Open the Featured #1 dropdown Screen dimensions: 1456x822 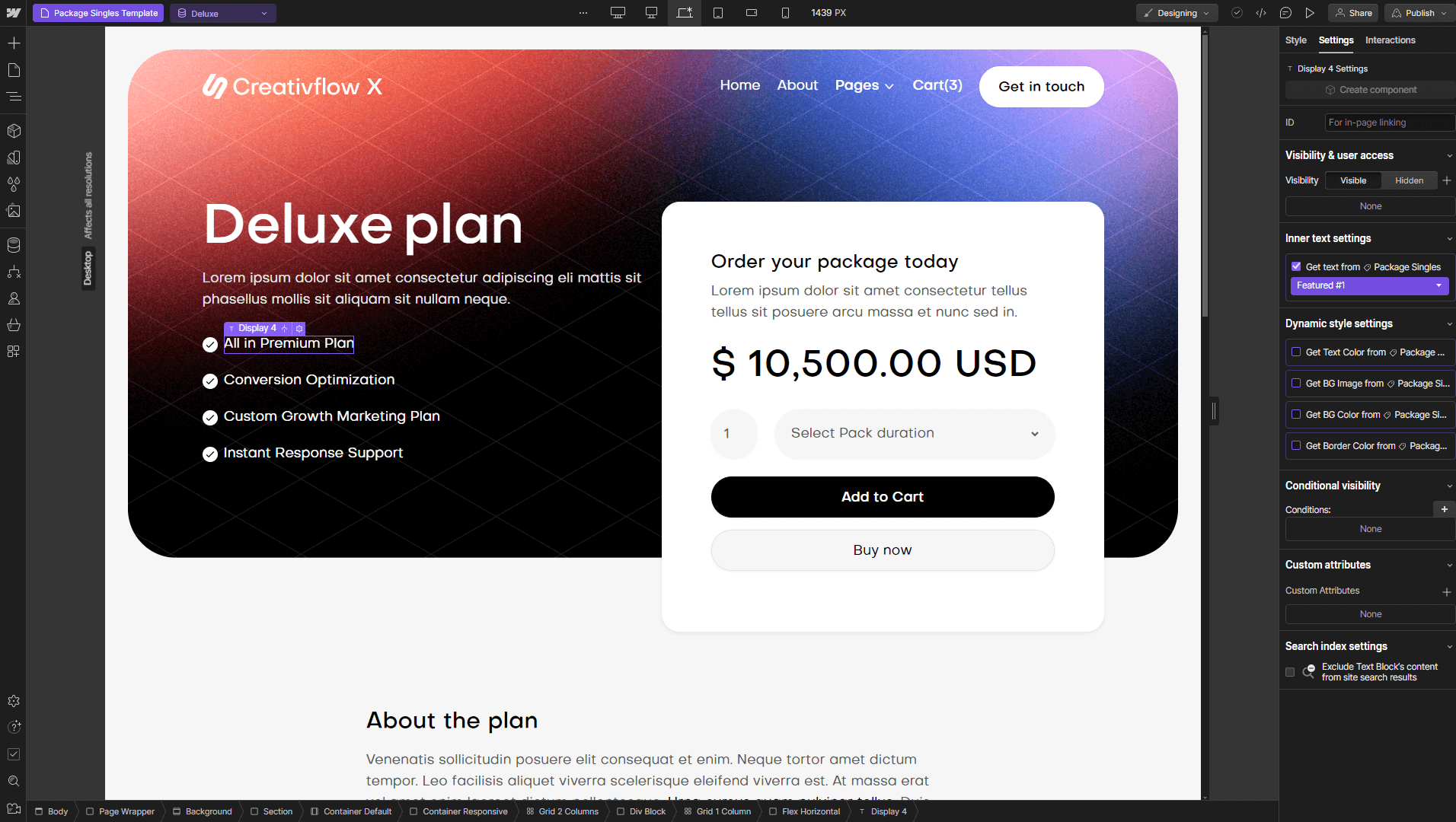coord(1368,285)
